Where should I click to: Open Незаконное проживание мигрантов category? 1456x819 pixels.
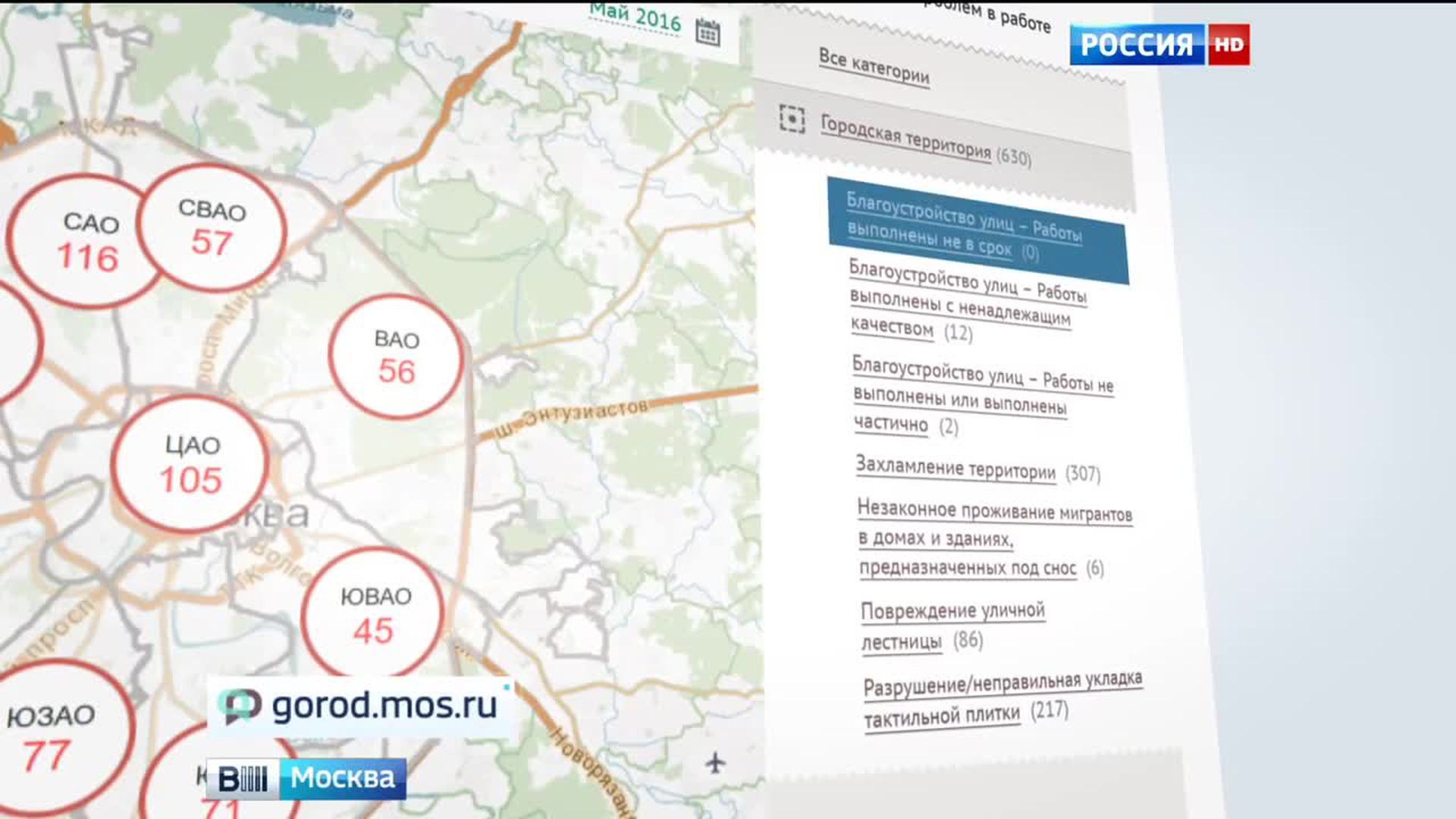coord(995,538)
